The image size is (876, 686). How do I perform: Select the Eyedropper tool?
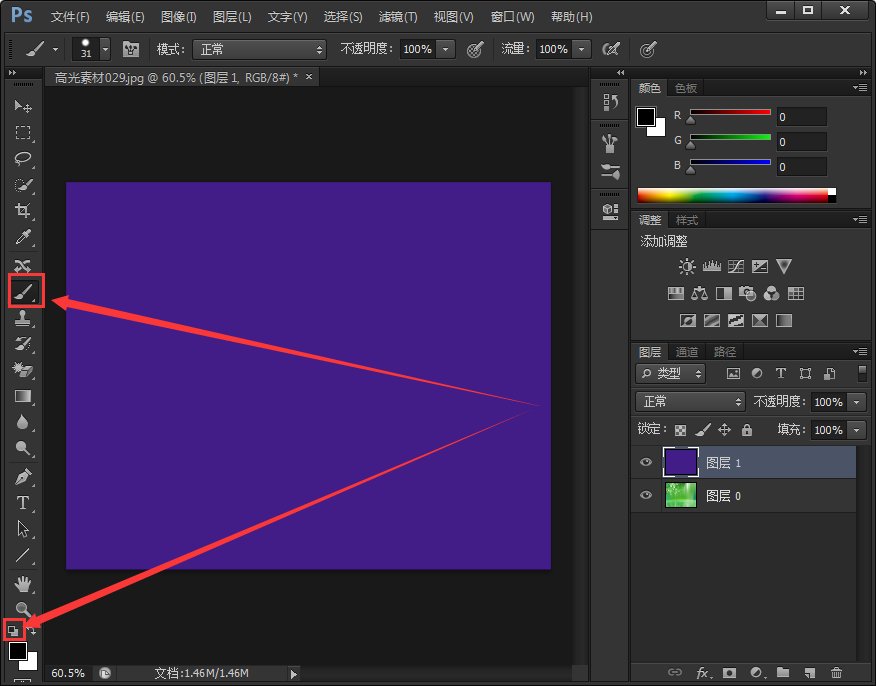click(x=23, y=237)
